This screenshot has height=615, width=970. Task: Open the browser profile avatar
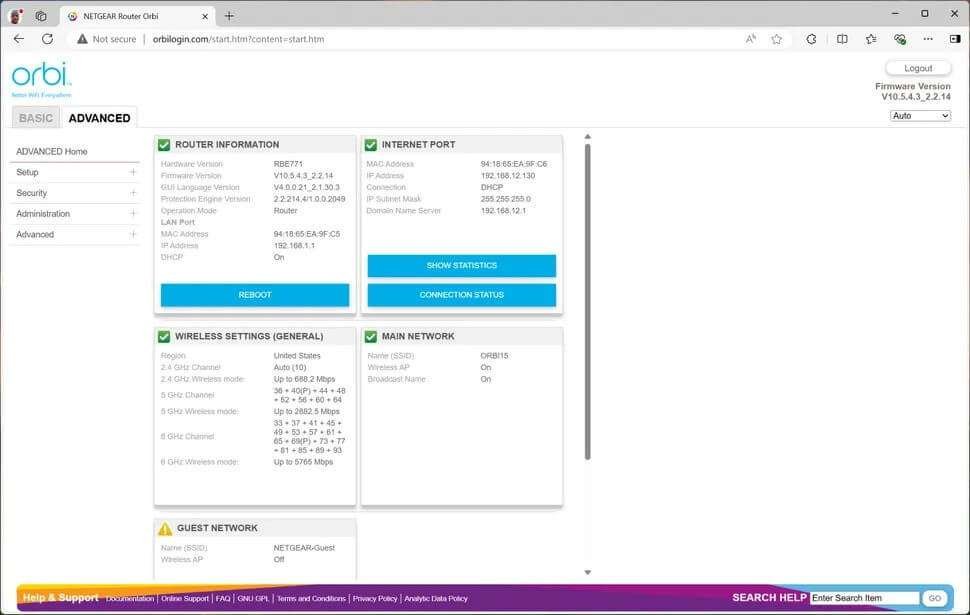[x=15, y=16]
